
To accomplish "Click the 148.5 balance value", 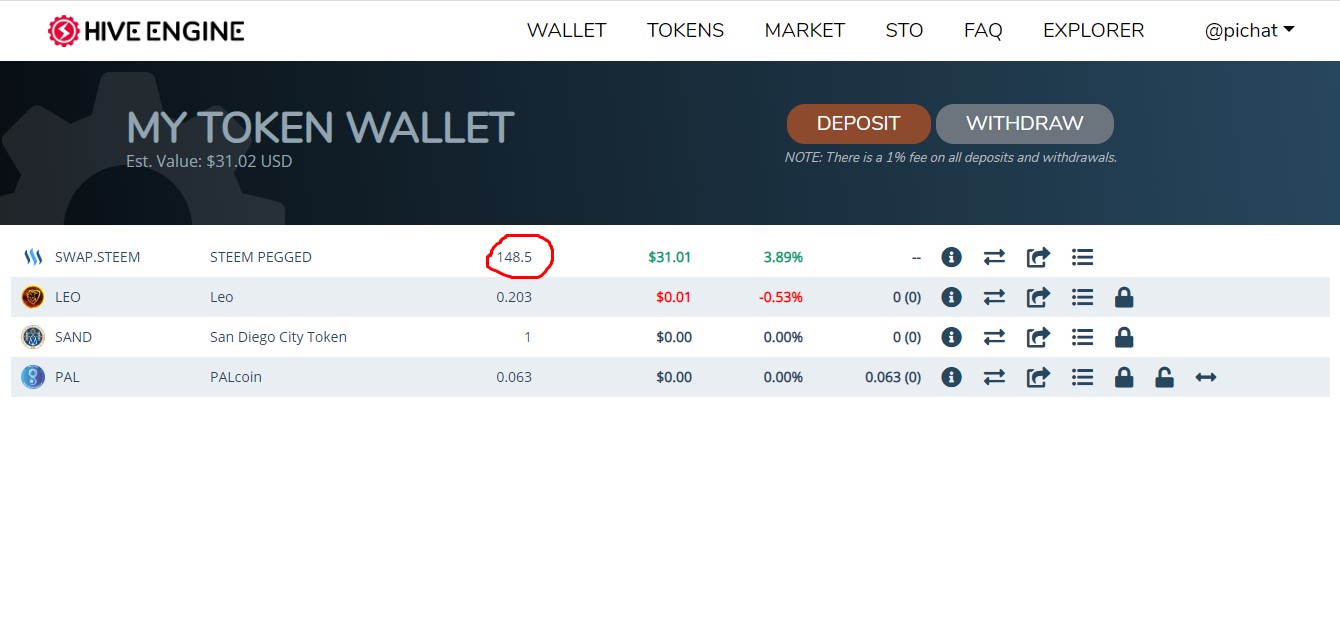I will [x=514, y=257].
